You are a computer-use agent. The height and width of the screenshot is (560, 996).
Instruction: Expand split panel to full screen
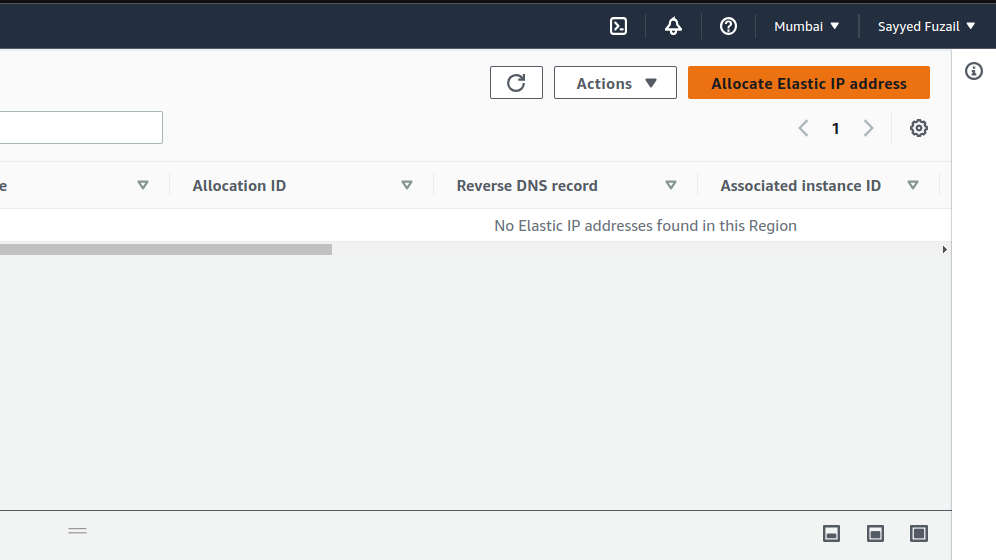tap(919, 533)
